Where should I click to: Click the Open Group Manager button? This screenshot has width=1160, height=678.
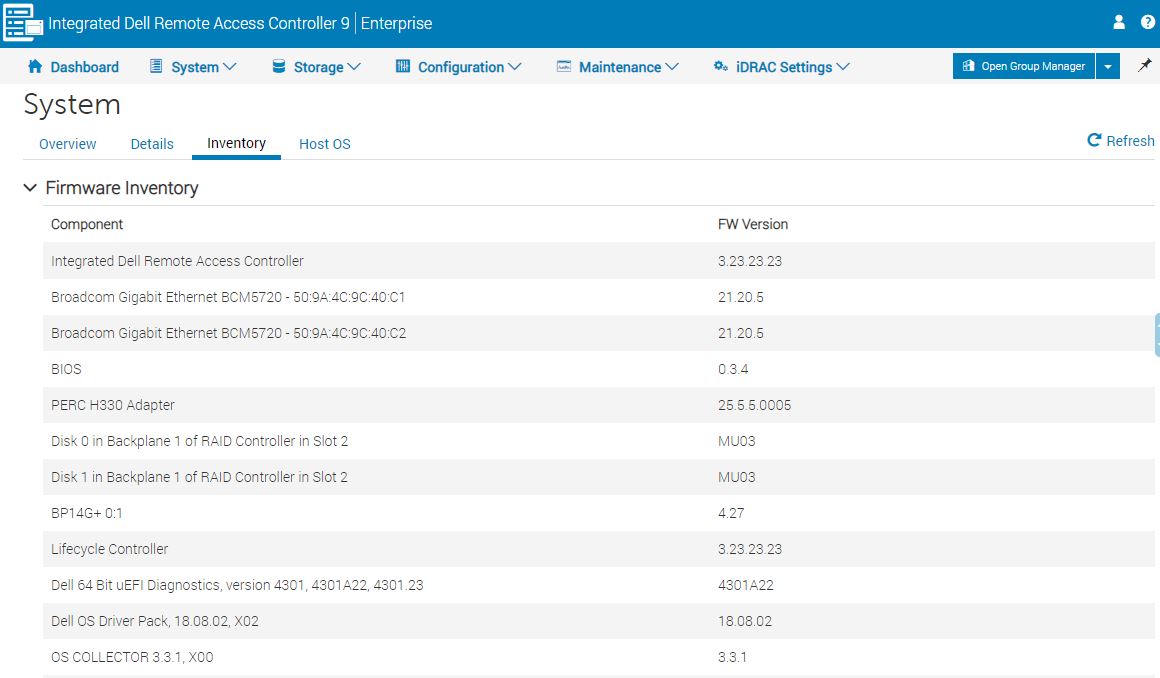(1024, 66)
